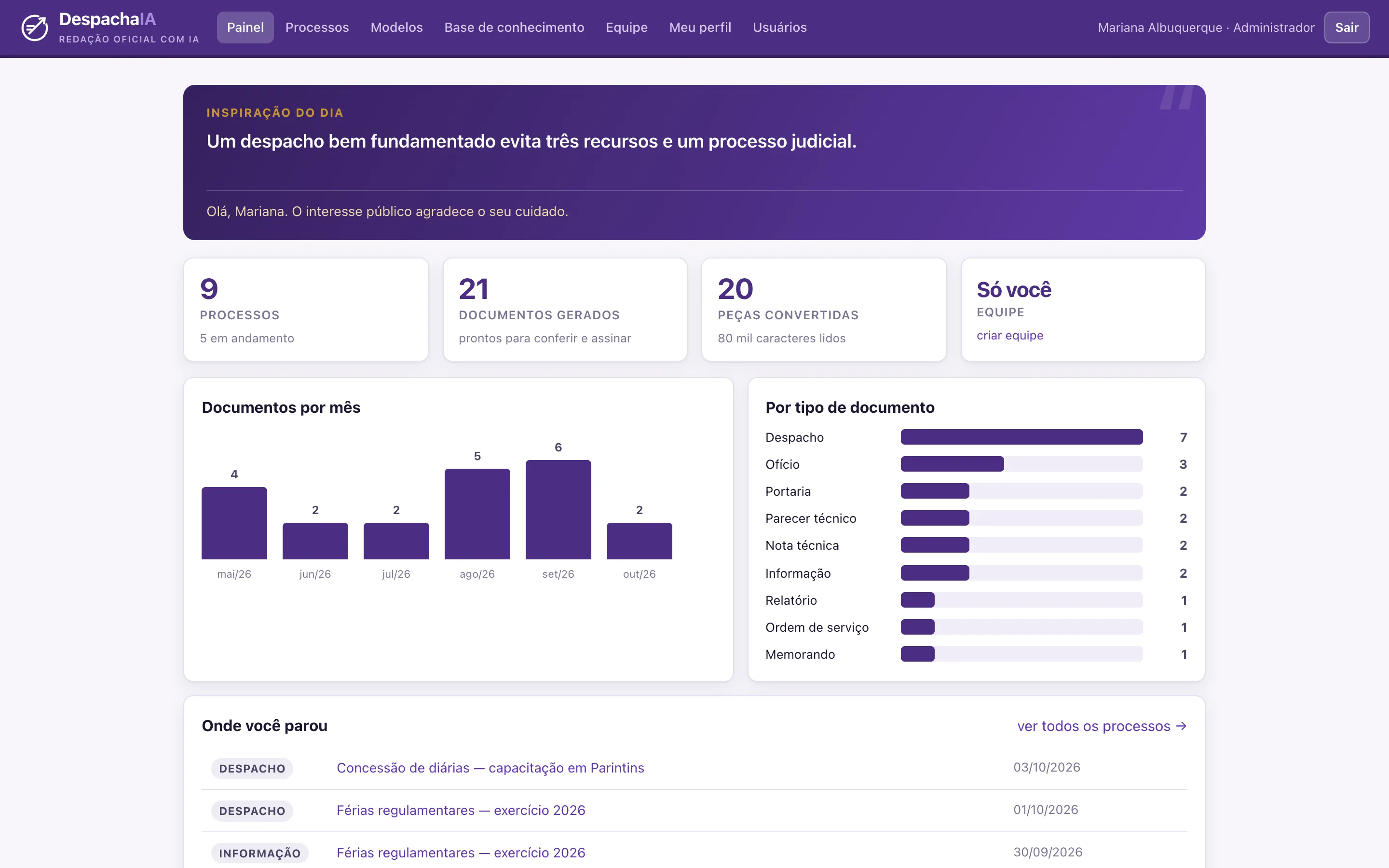
Task: Click the mai/26 bar in chart
Action: [x=234, y=523]
